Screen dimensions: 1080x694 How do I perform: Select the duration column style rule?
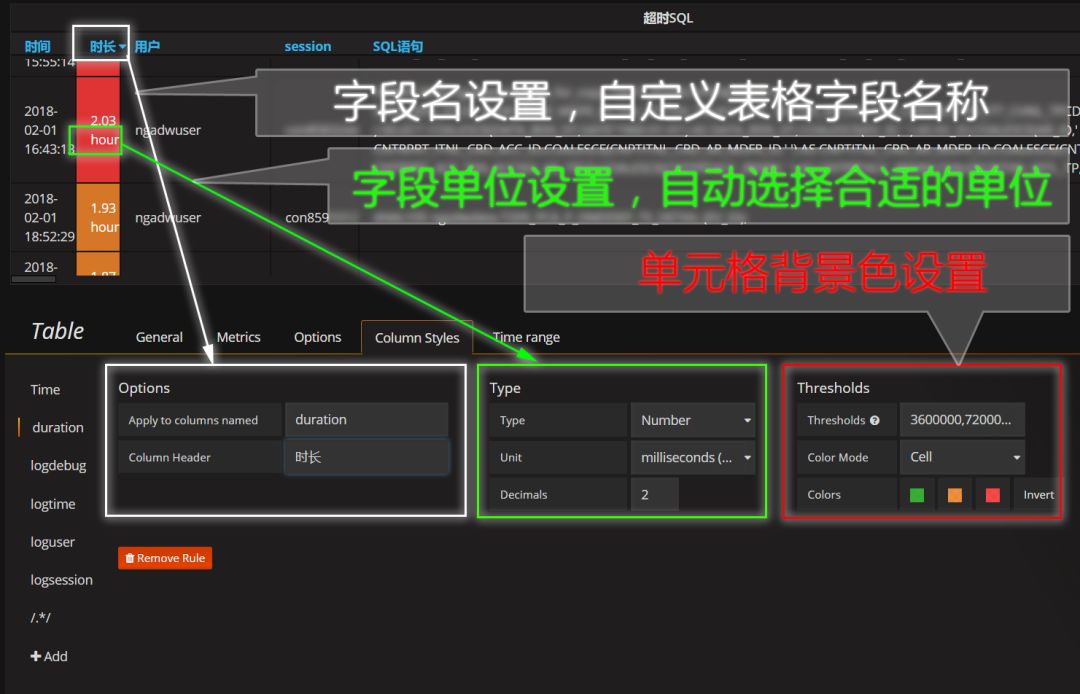[x=58, y=428]
